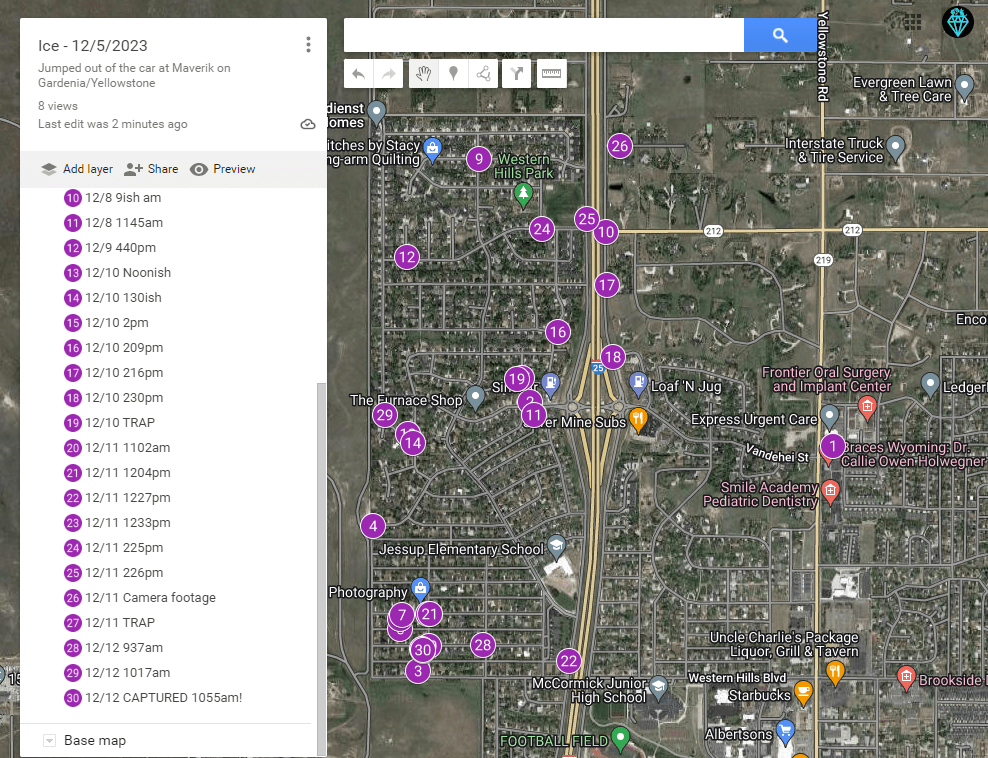
Task: Click the cloud saved-to-Drive status icon
Action: click(x=308, y=124)
